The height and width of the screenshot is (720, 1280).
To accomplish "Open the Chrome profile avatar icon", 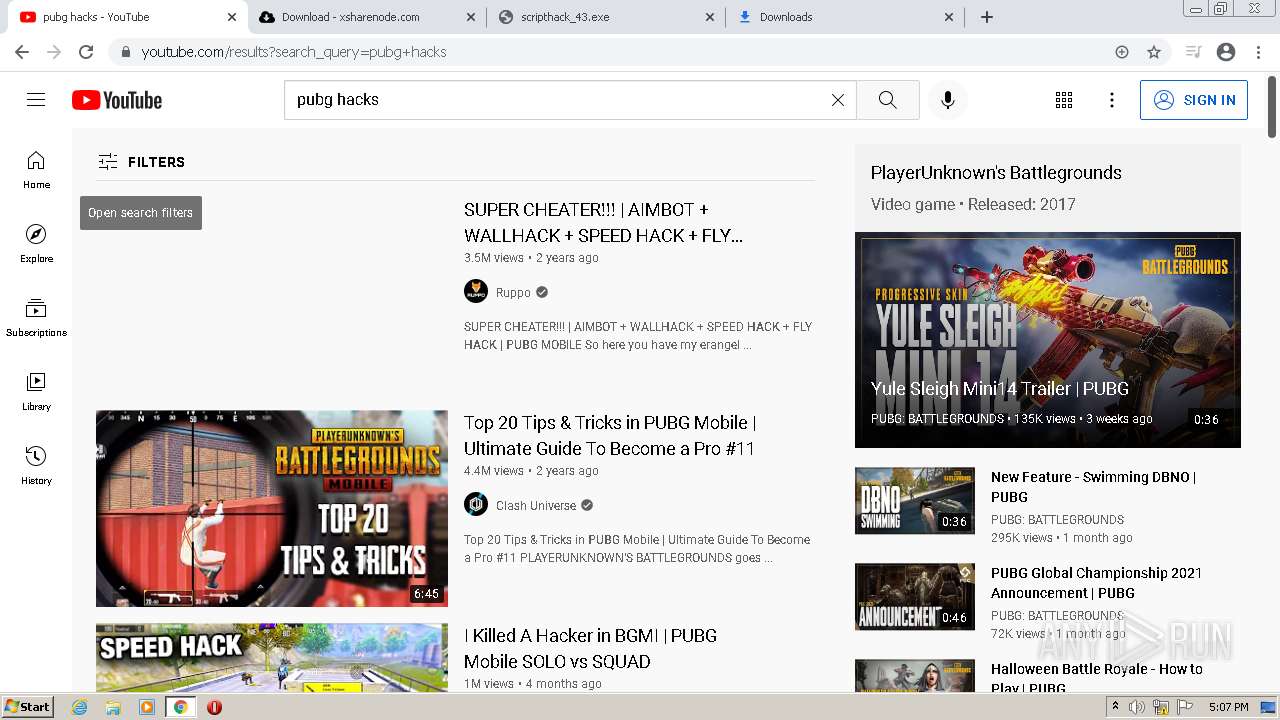I will [x=1226, y=52].
